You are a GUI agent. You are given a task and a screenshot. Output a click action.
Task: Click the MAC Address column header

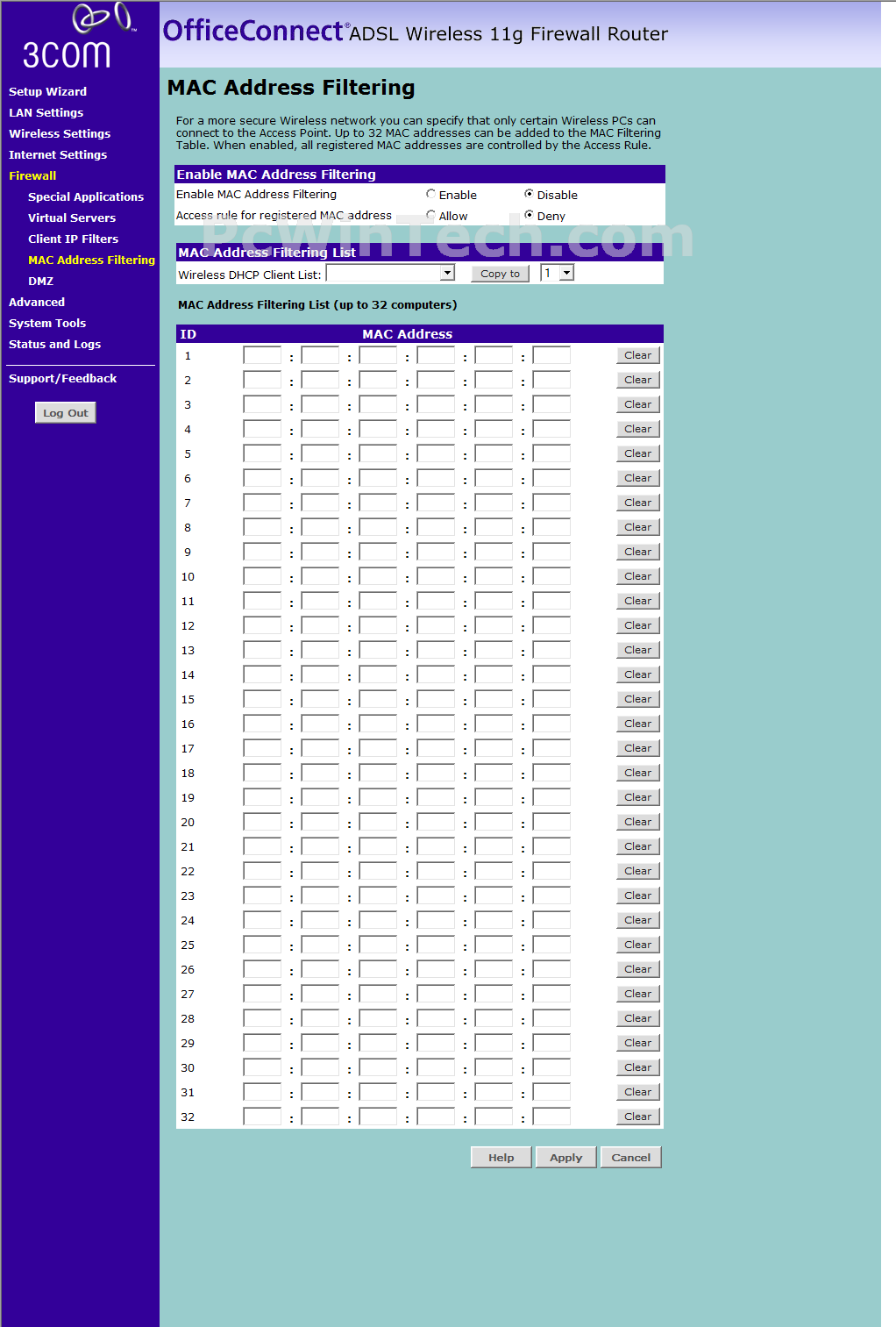(408, 334)
